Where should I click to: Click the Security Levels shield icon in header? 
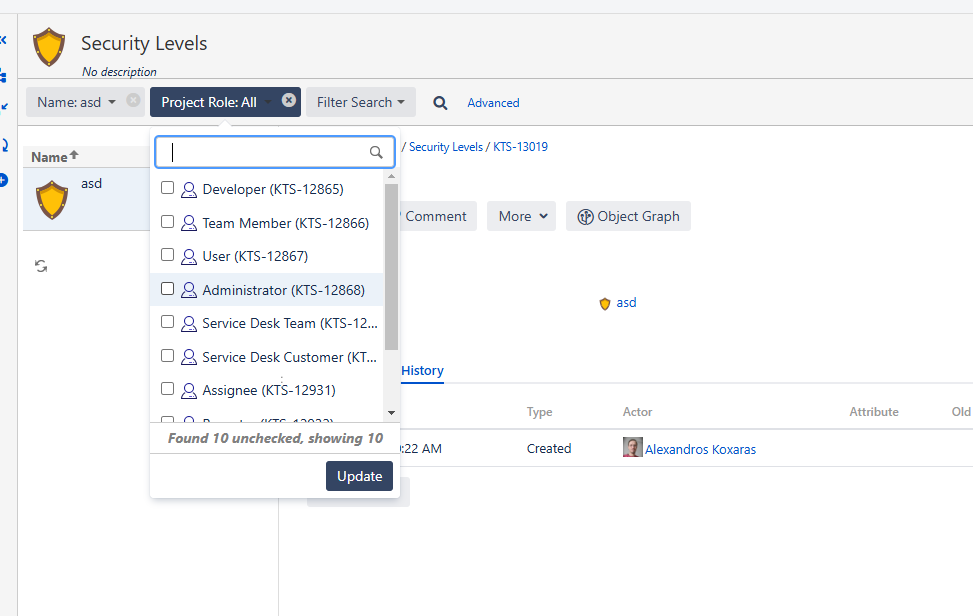[49, 47]
